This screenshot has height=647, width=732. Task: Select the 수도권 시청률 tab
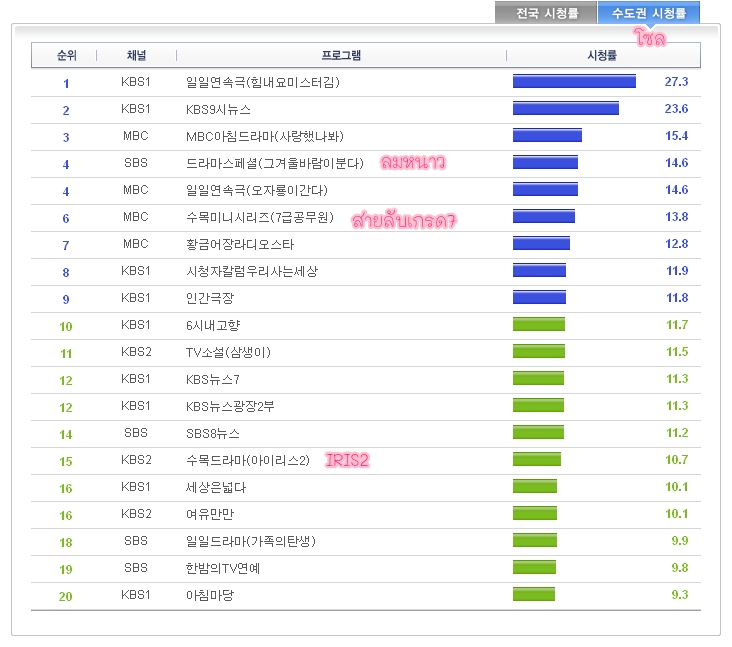(649, 13)
